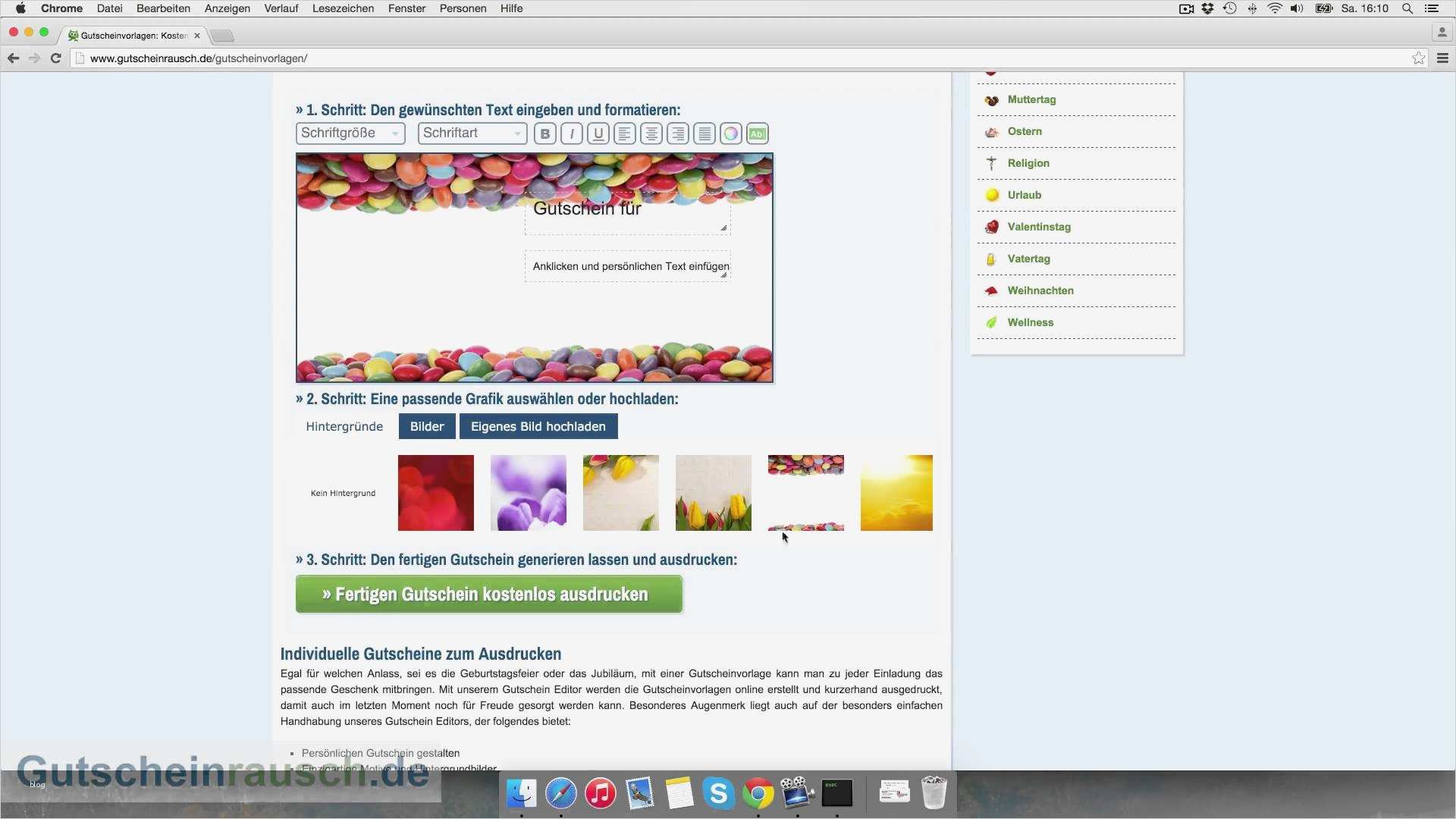Center-align the voucher text
The image size is (1456, 819).
(x=651, y=134)
